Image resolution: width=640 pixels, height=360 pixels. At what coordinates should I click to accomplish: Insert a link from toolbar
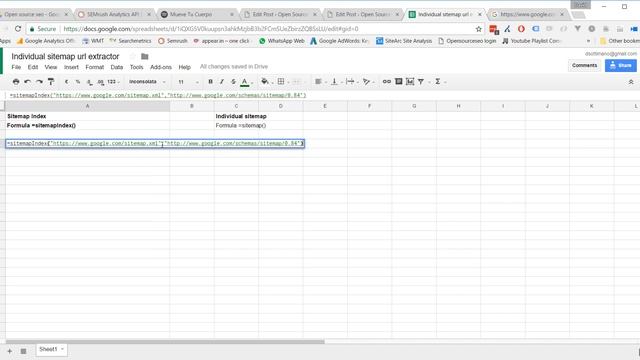pyautogui.click(x=387, y=82)
